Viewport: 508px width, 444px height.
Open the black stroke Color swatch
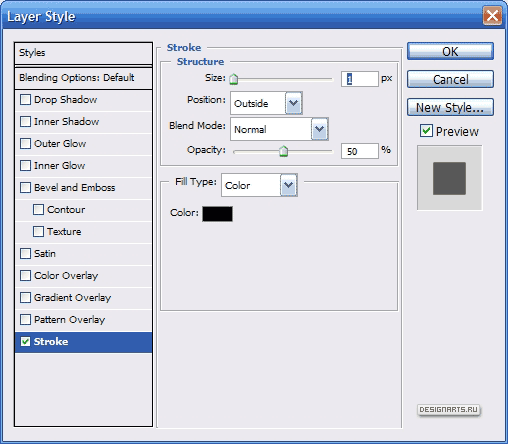coord(217,214)
